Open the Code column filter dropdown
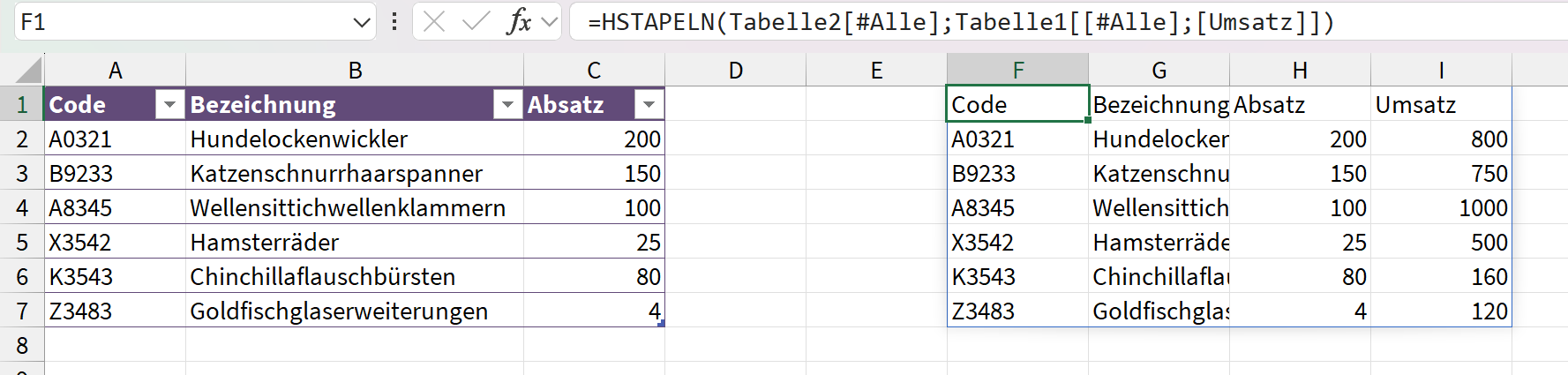The width and height of the screenshot is (1568, 375). click(x=169, y=105)
